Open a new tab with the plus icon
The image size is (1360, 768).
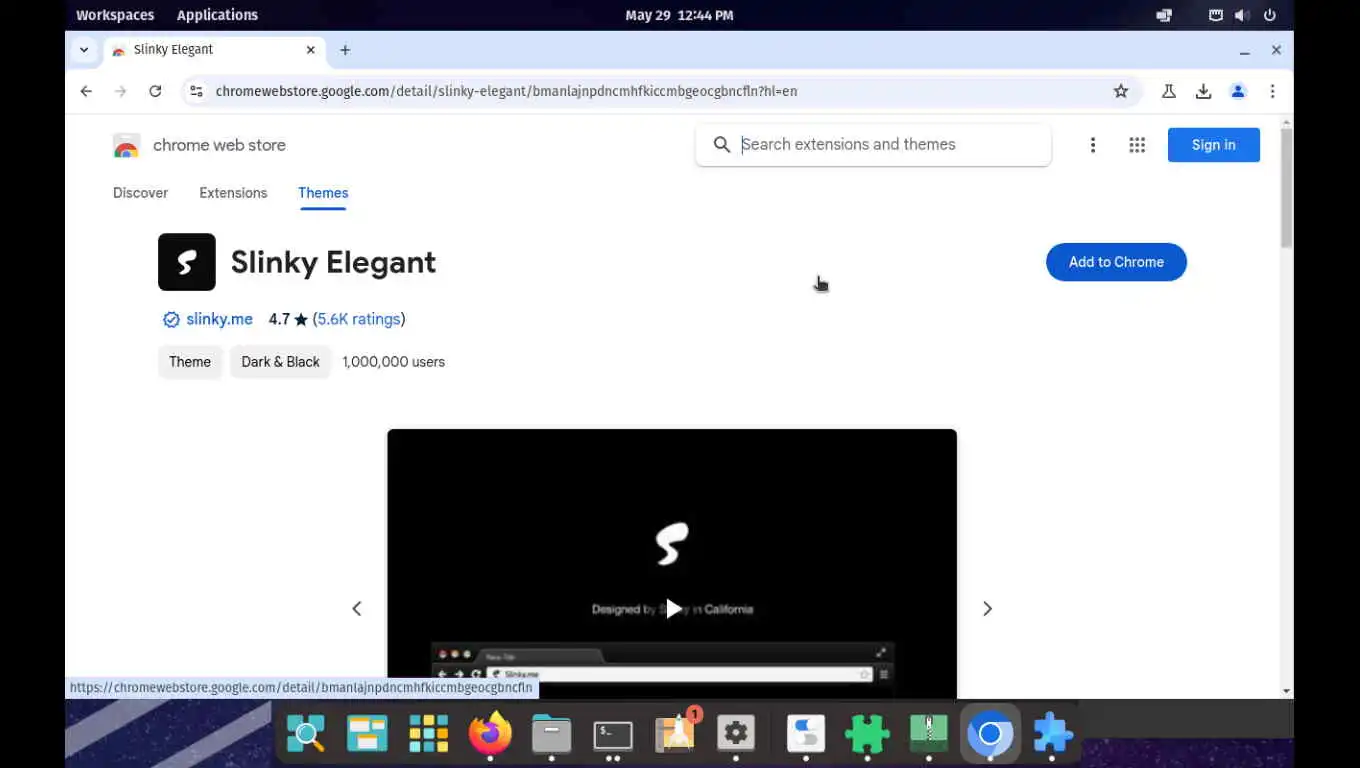[345, 50]
